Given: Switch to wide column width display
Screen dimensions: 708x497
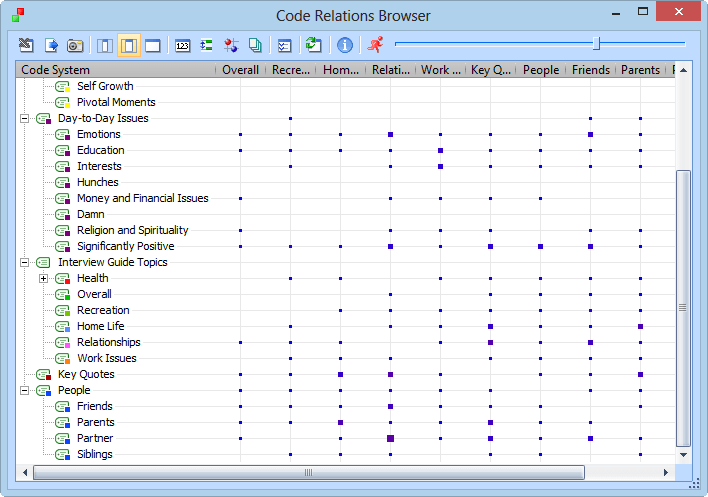Looking at the screenshot, I should tap(153, 45).
